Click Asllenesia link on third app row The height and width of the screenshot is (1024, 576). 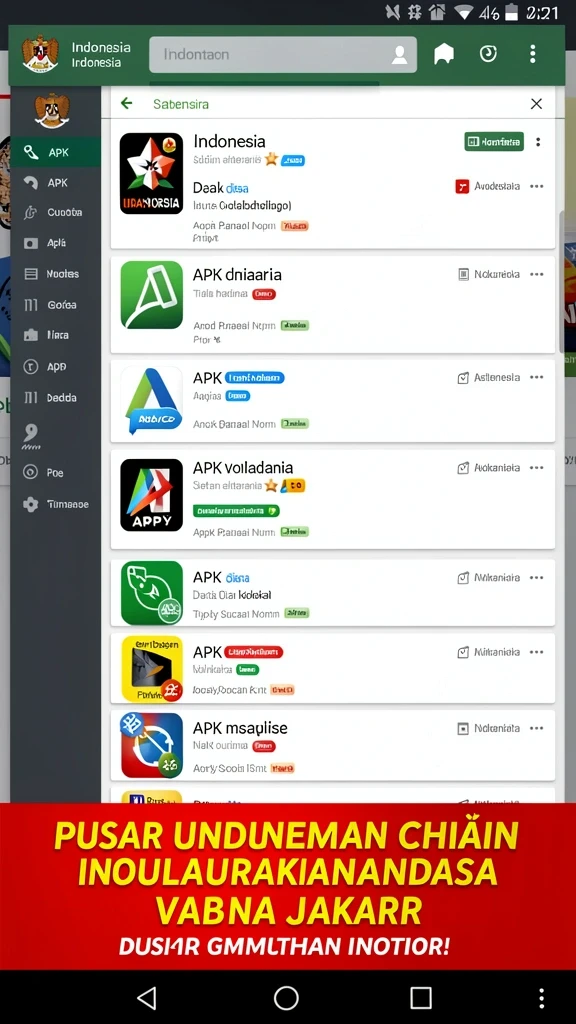tap(489, 377)
